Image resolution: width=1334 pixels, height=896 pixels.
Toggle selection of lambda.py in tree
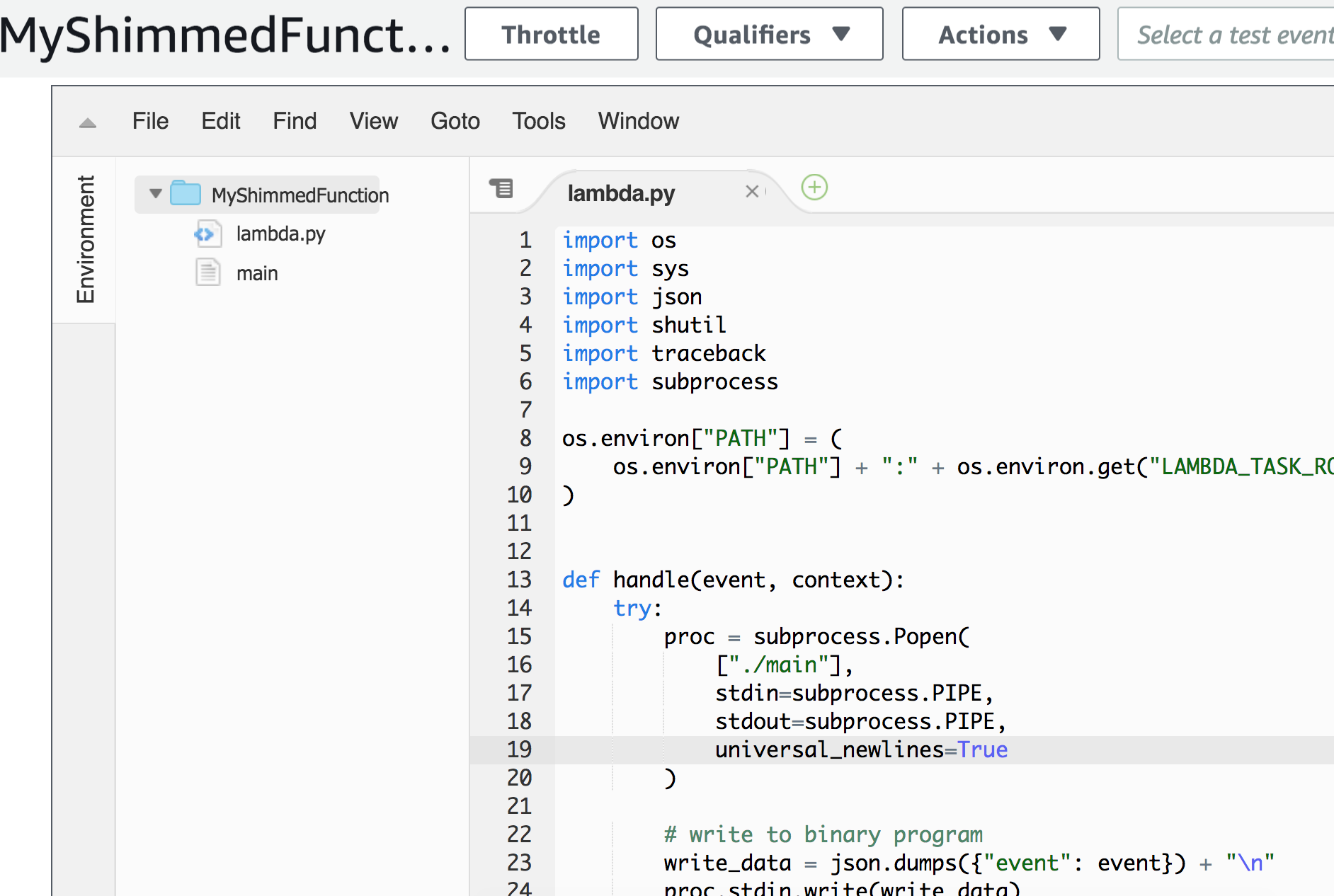[x=281, y=234]
